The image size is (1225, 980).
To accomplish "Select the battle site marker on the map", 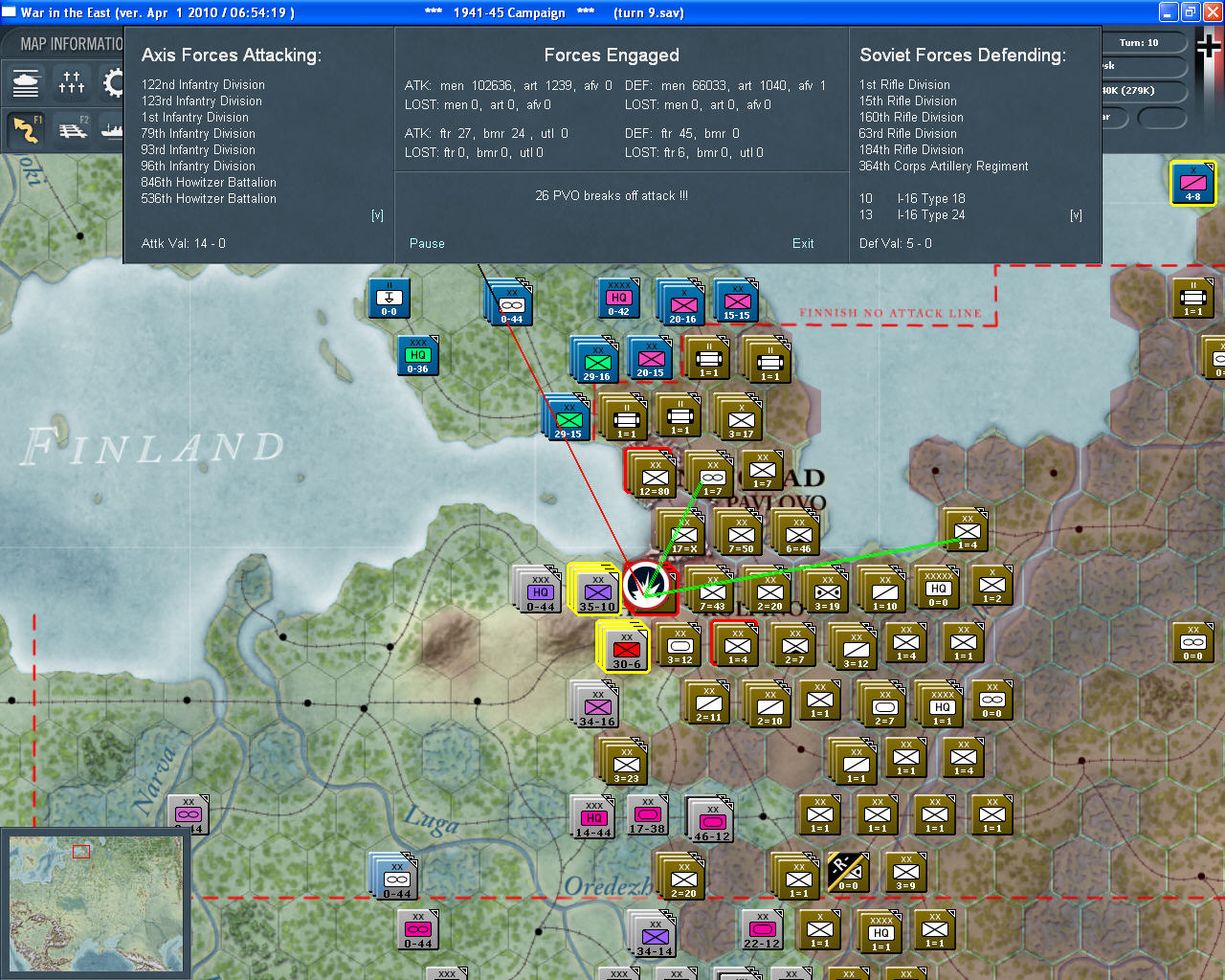I will 648,587.
